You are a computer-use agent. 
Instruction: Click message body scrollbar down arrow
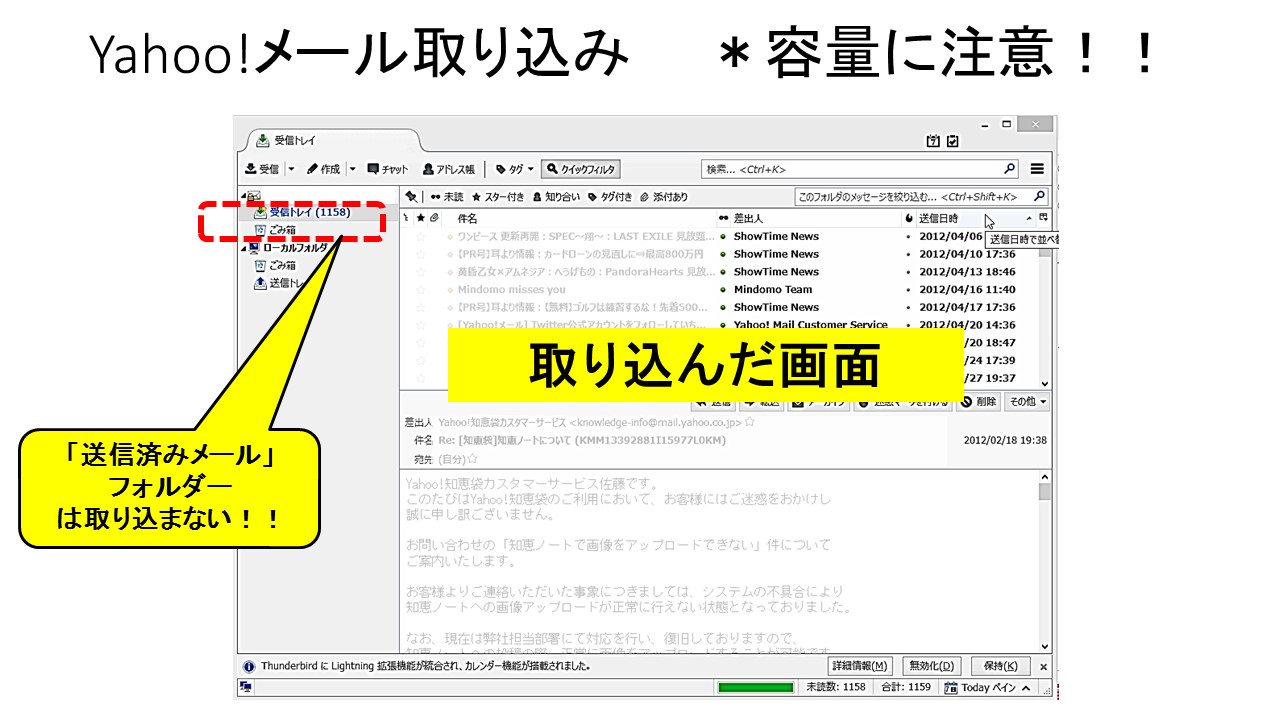tap(1045, 647)
